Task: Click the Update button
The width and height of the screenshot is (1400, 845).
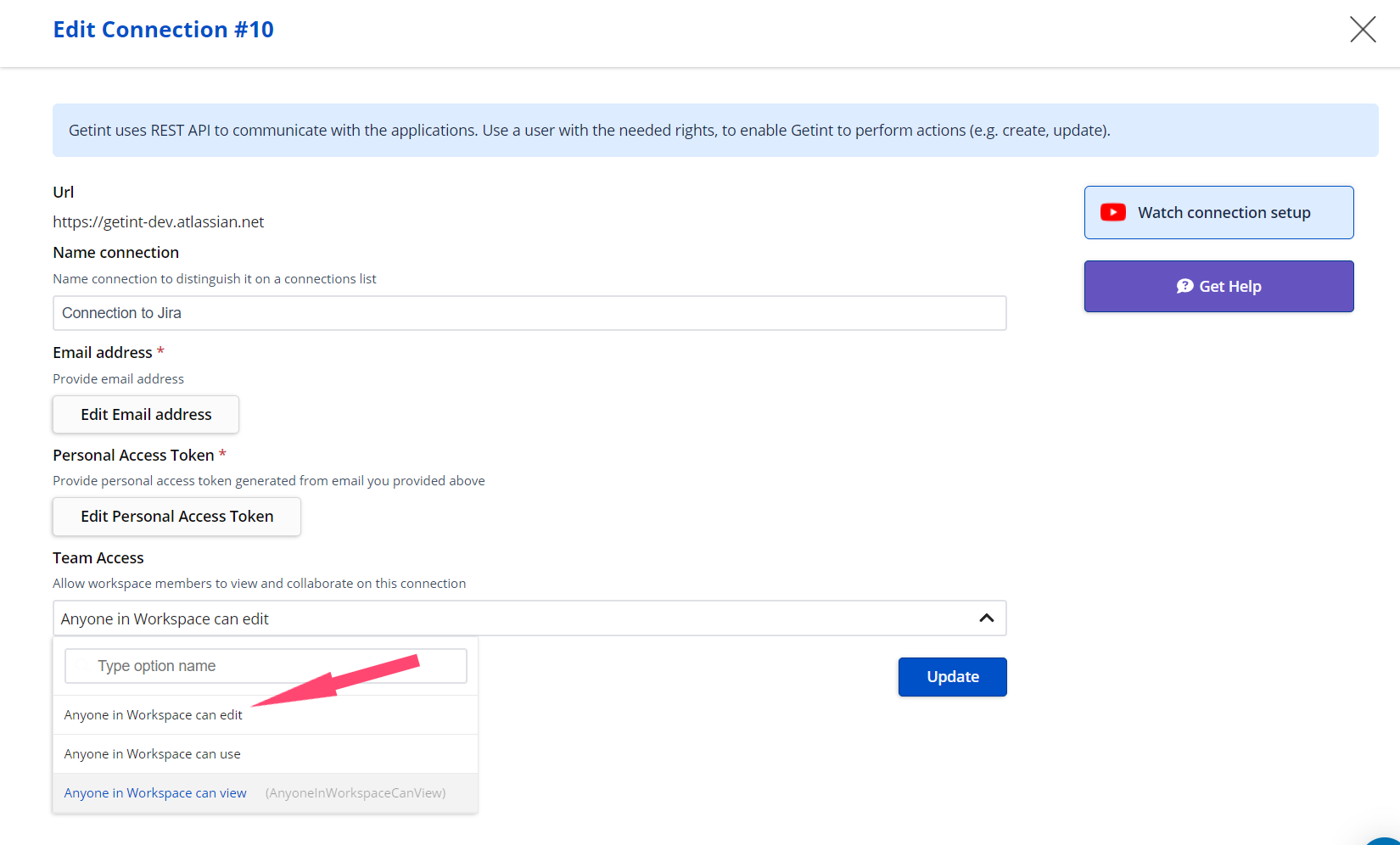Action: pyautogui.click(x=952, y=677)
